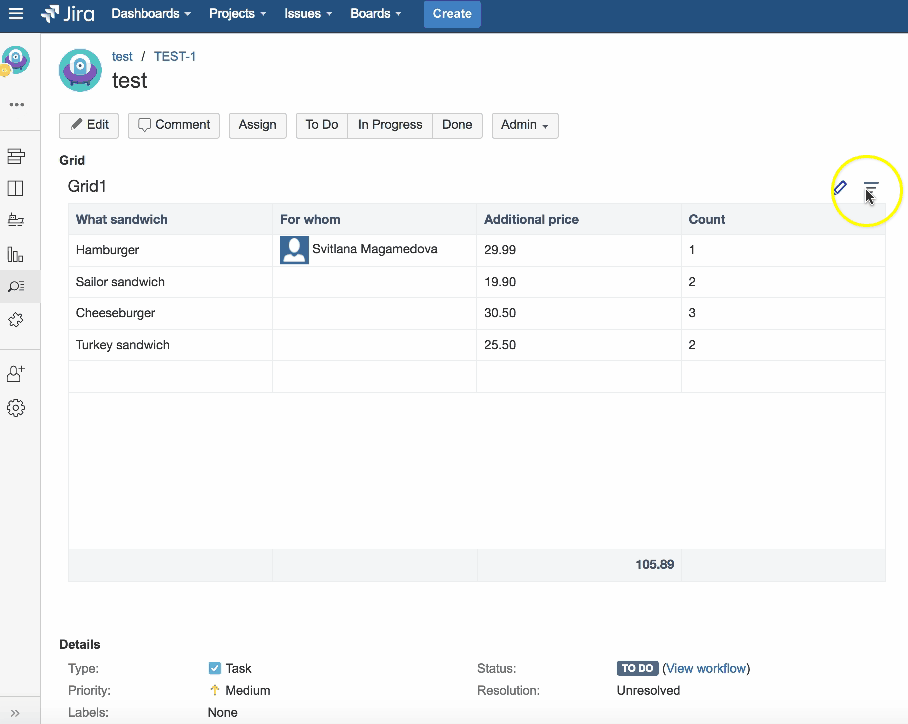This screenshot has width=908, height=724.
Task: Open the grid filter icon circled in yellow
Action: tap(869, 188)
